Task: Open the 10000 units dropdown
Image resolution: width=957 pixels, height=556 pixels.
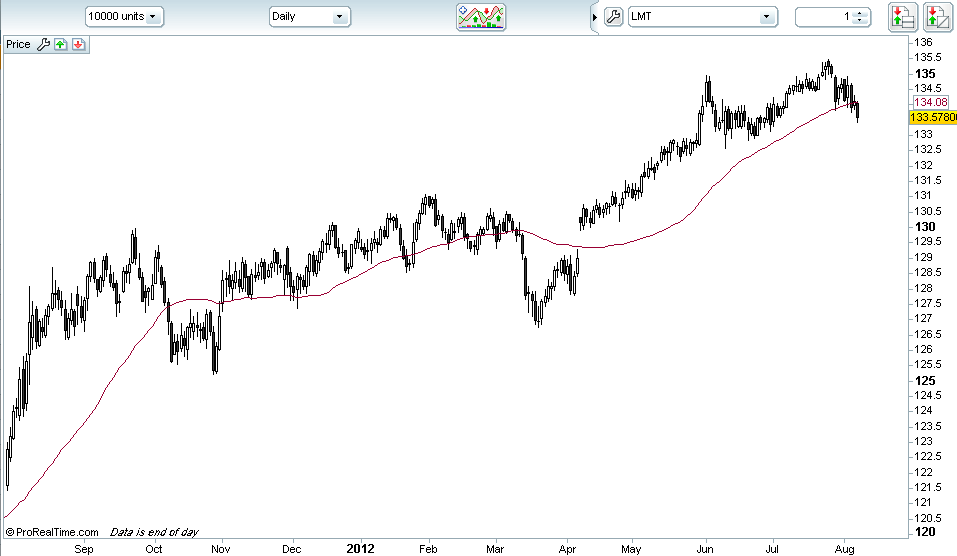Action: click(x=125, y=16)
